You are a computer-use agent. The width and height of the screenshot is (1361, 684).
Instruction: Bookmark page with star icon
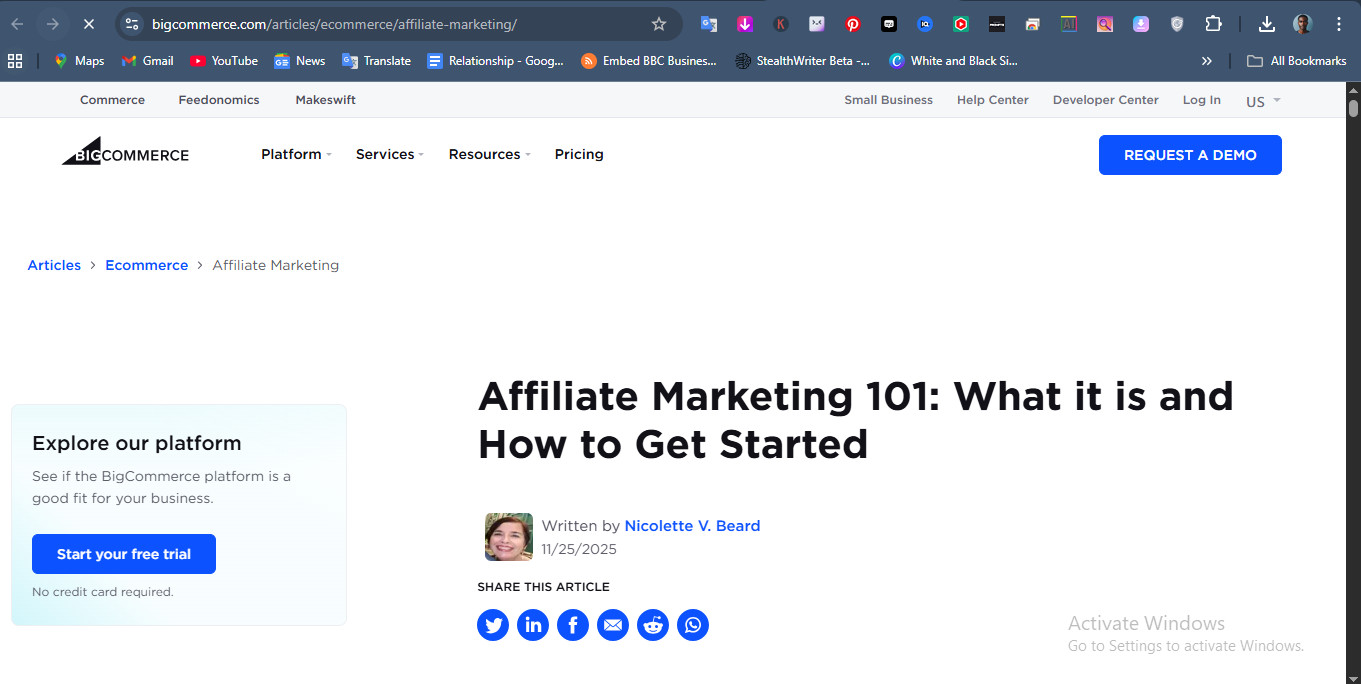(658, 24)
